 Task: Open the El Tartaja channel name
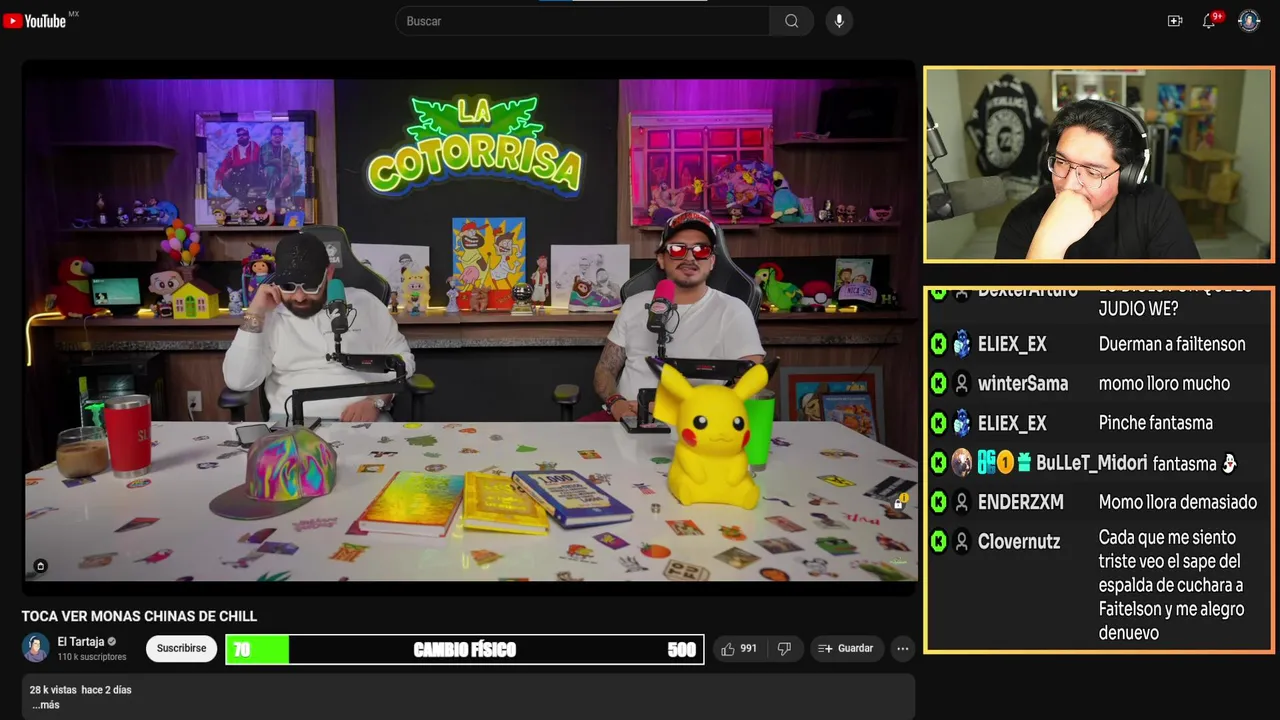pyautogui.click(x=81, y=642)
